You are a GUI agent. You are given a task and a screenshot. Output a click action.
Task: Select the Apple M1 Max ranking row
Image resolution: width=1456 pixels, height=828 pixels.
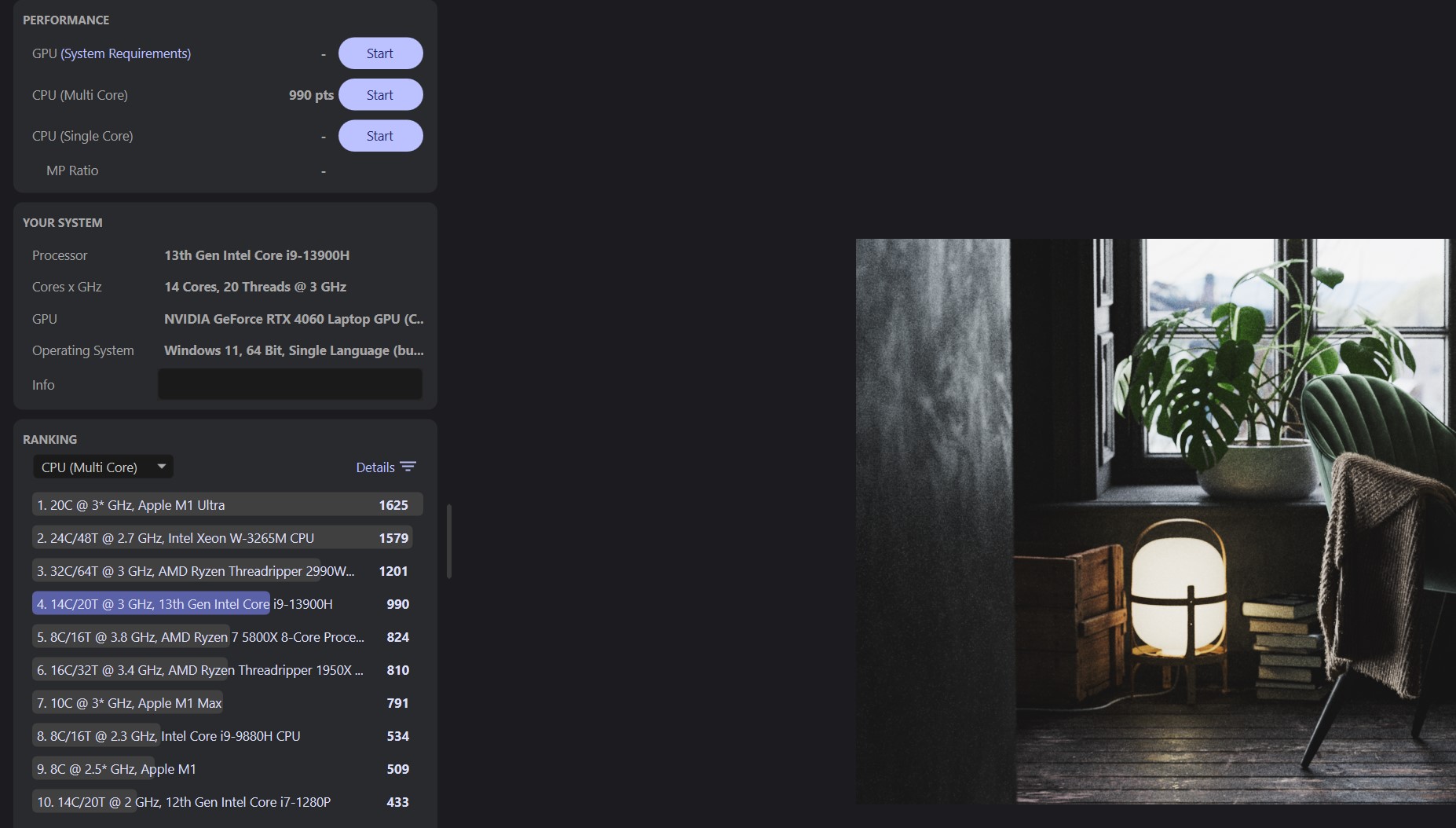[x=227, y=703]
